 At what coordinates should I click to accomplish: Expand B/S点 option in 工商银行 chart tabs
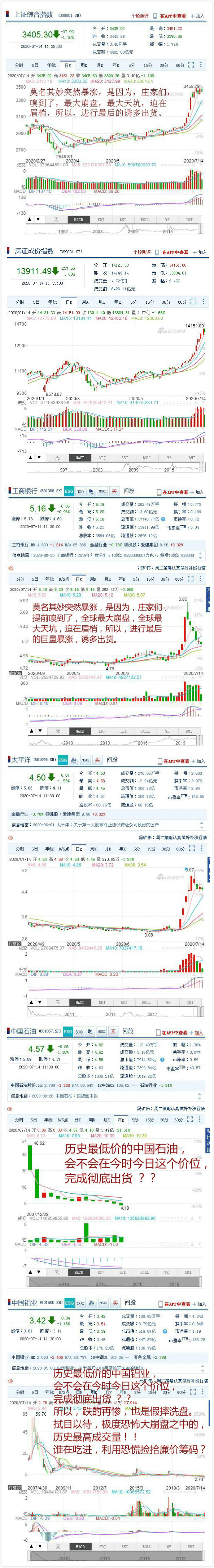[63, 579]
